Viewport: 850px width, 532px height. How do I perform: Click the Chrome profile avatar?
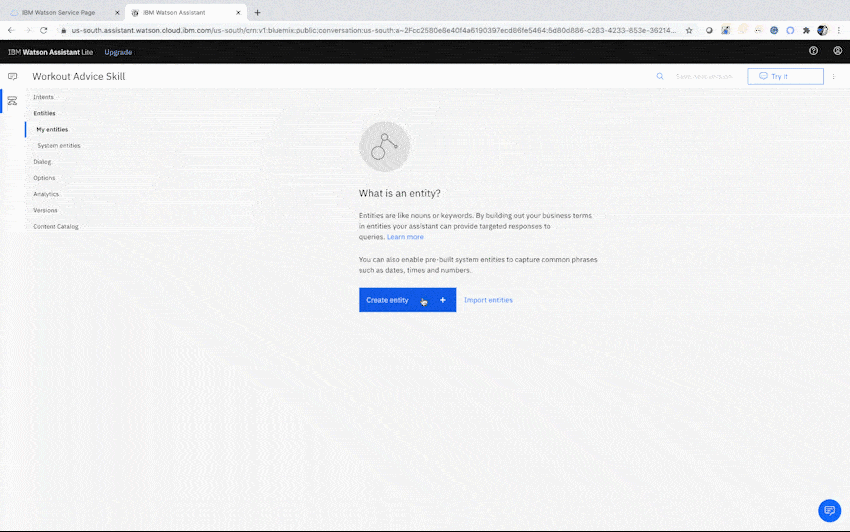coord(822,30)
